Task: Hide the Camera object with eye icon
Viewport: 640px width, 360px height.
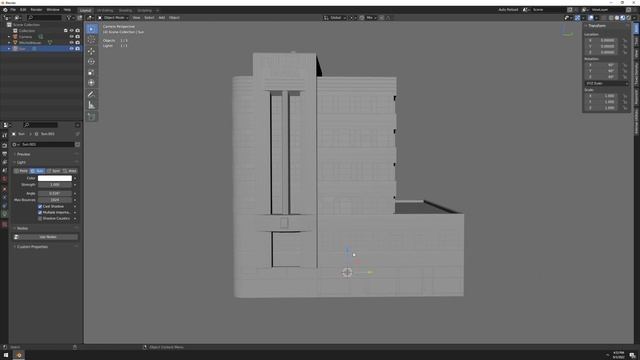Action: tap(71, 37)
